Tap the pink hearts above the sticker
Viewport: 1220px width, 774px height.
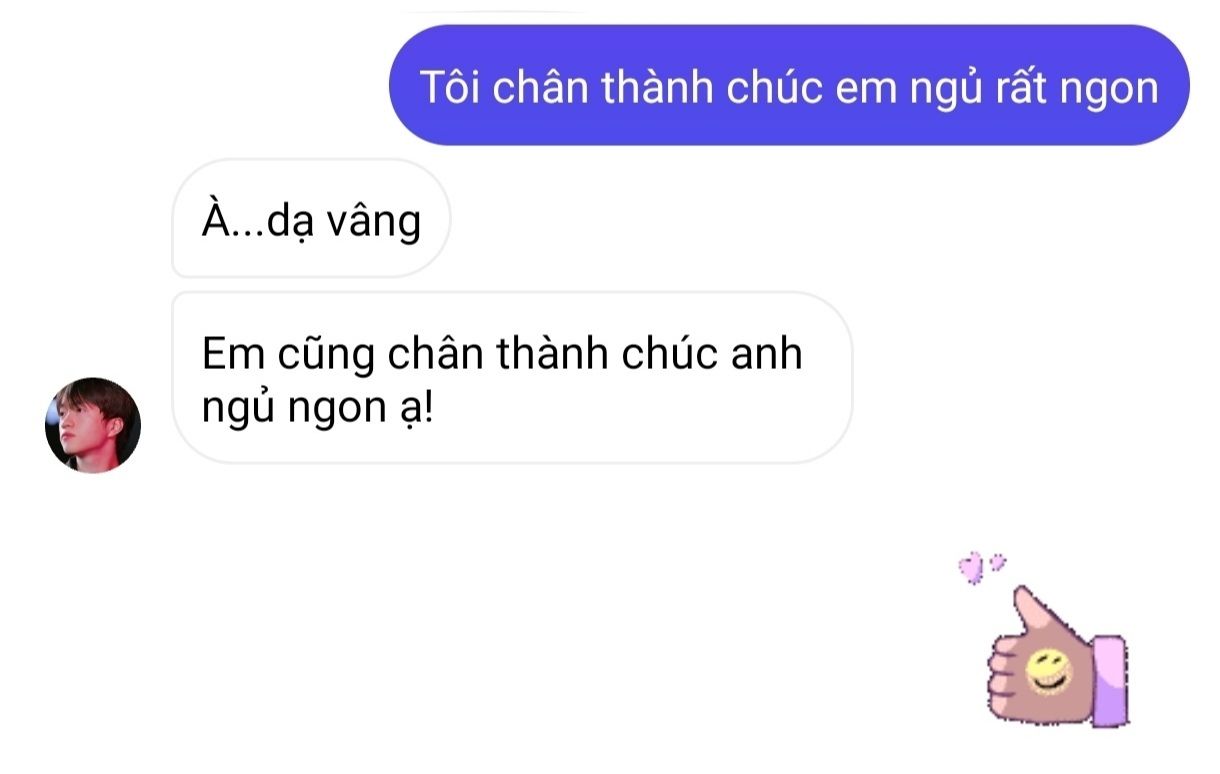(x=981, y=566)
